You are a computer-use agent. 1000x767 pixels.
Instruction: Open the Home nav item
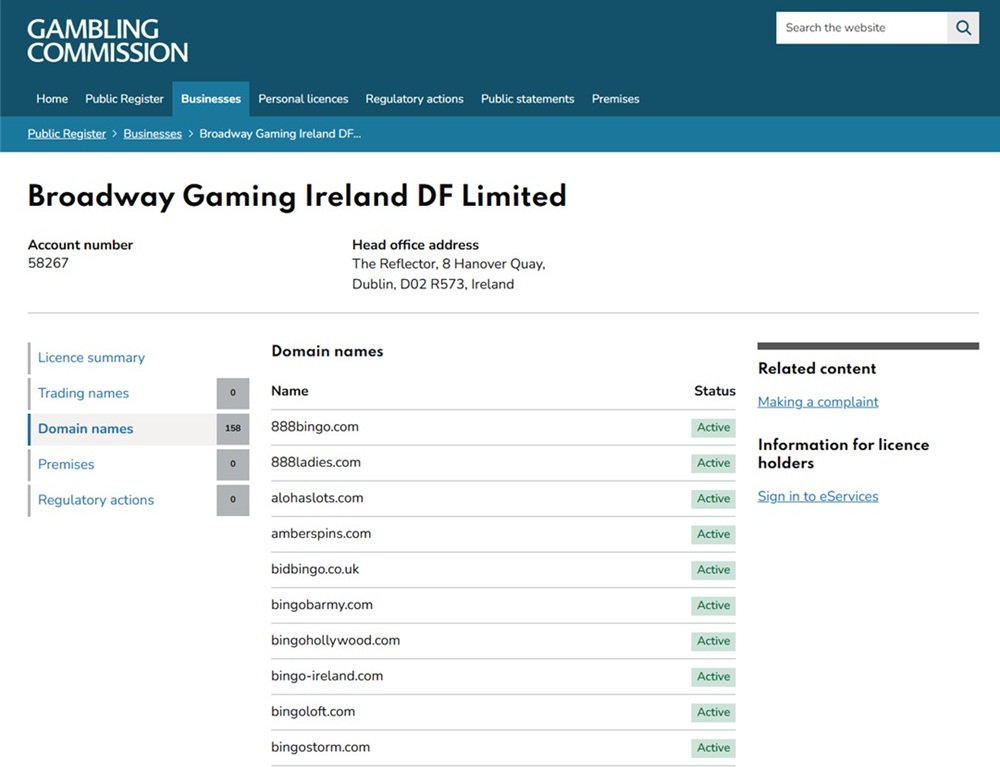(x=52, y=99)
